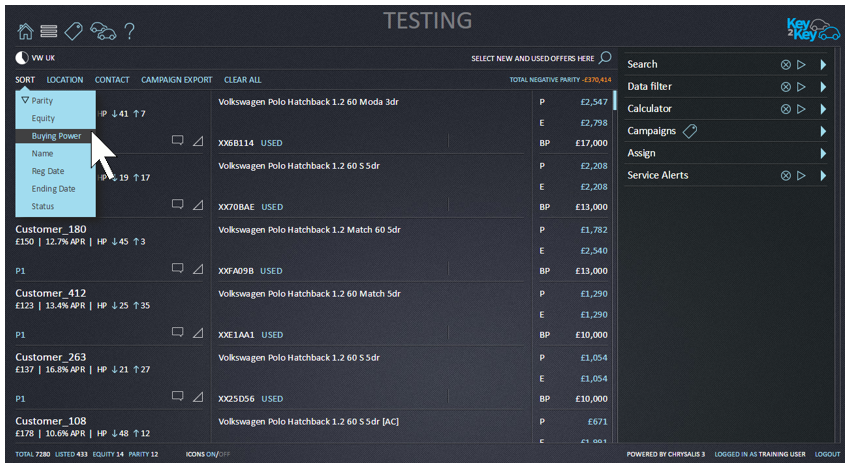The height and width of the screenshot is (466, 848).
Task: Open the SORT dropdown
Action: (x=25, y=79)
